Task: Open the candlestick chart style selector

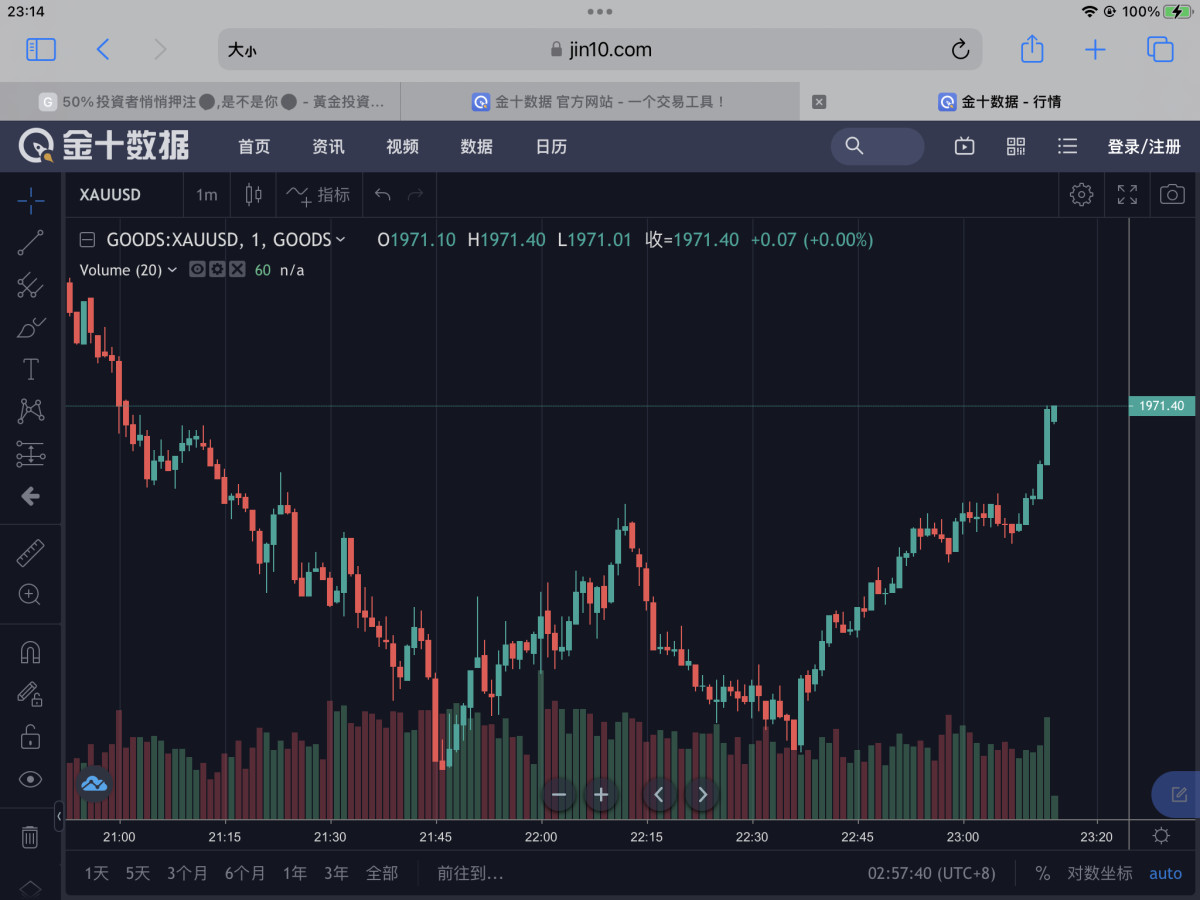Action: point(254,195)
